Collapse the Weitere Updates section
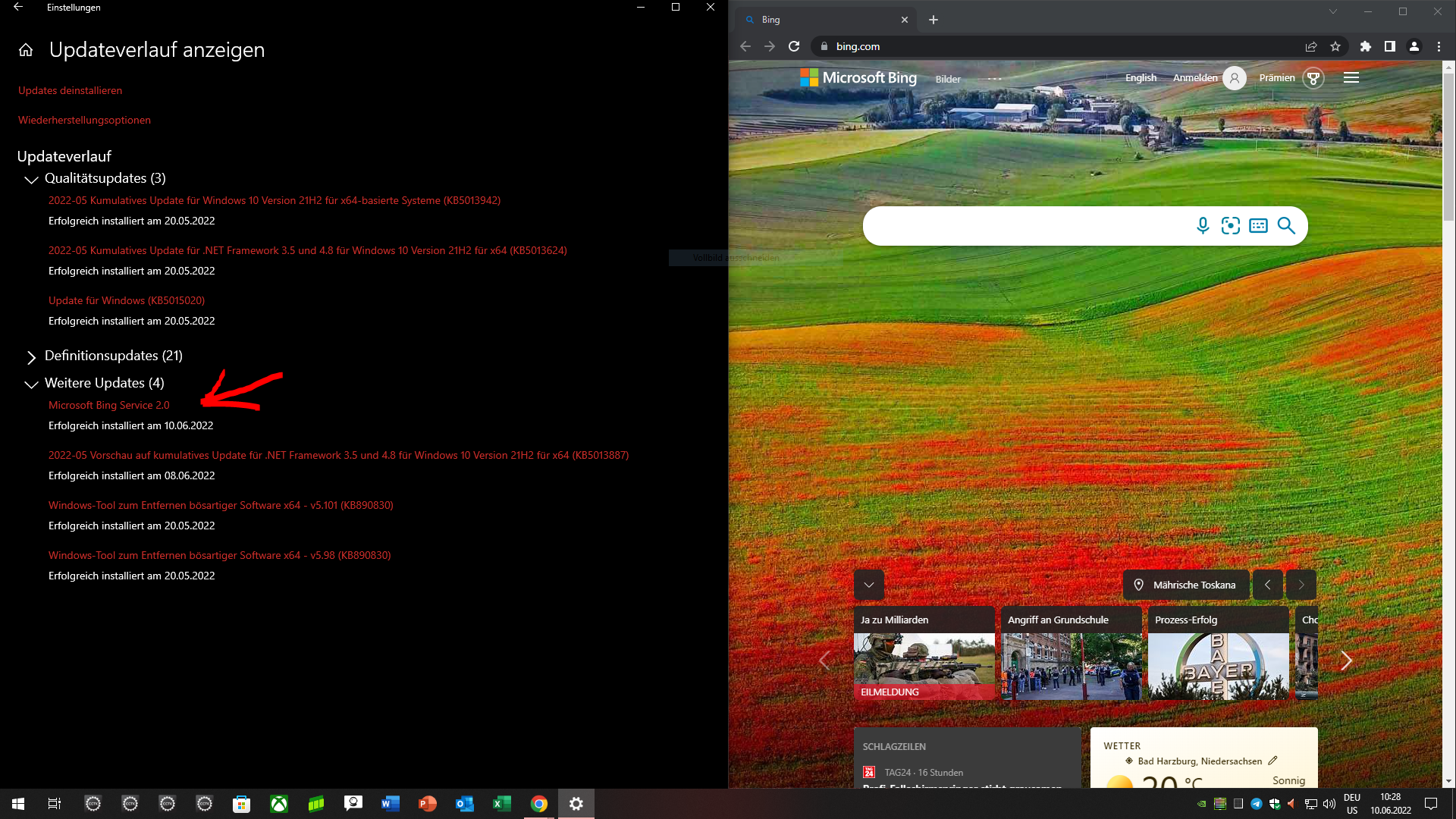The image size is (1456, 819). (x=31, y=384)
